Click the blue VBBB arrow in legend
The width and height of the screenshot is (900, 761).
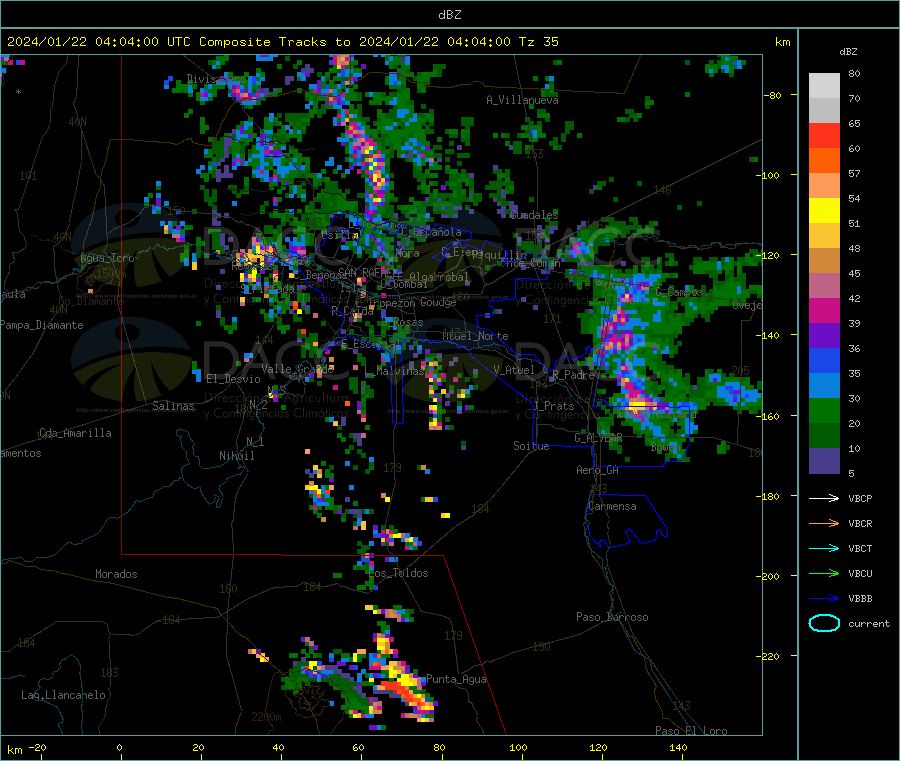tap(824, 599)
